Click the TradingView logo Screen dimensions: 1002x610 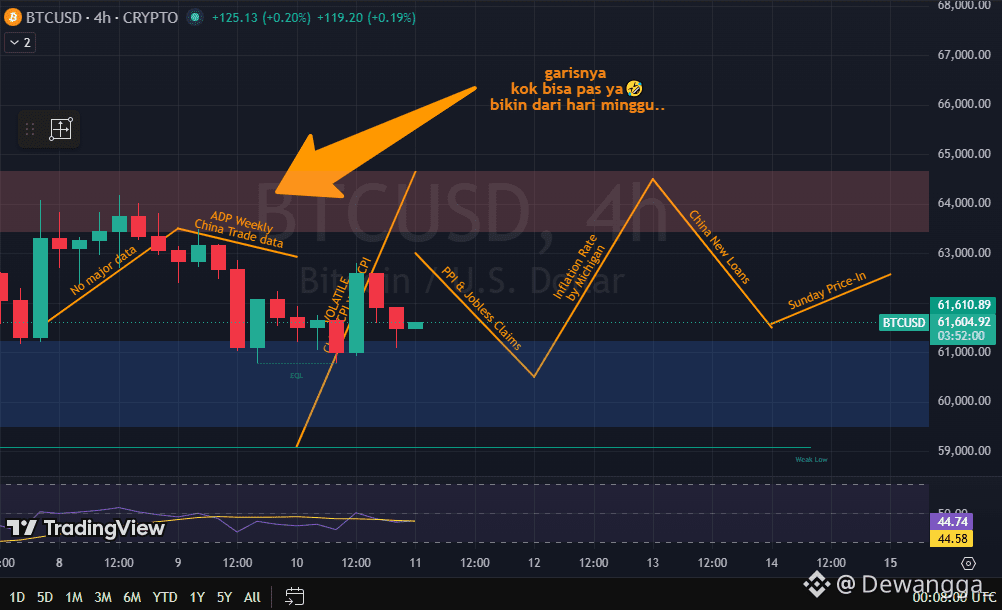[x=86, y=528]
